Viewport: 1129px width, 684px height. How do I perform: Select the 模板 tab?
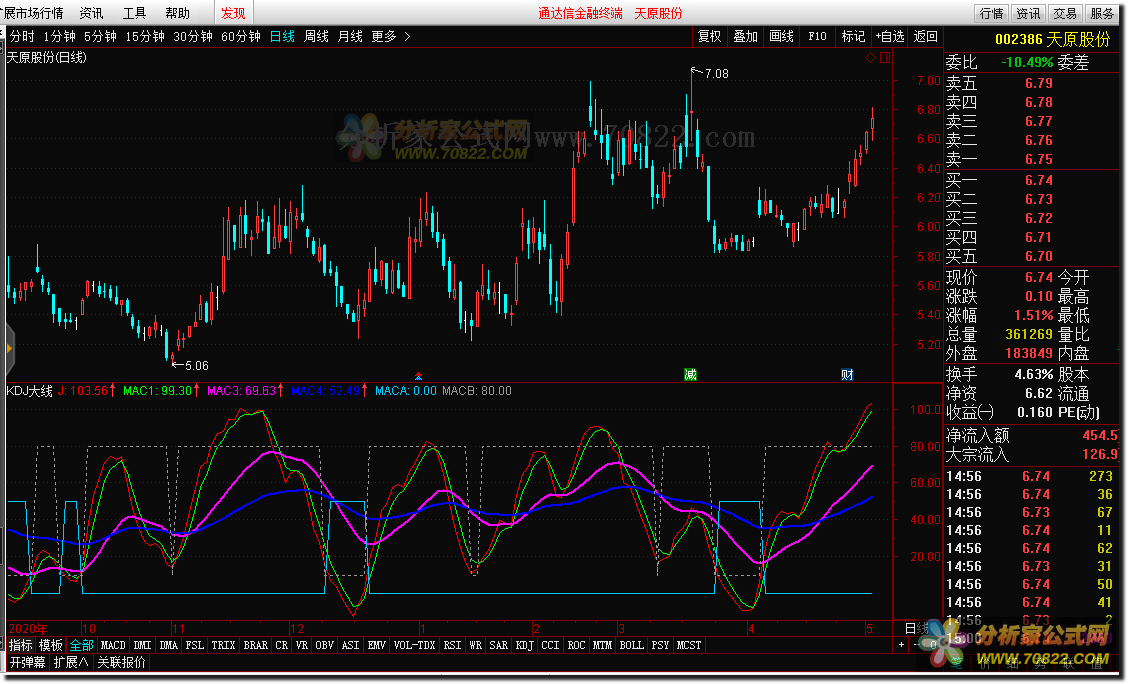tap(51, 645)
